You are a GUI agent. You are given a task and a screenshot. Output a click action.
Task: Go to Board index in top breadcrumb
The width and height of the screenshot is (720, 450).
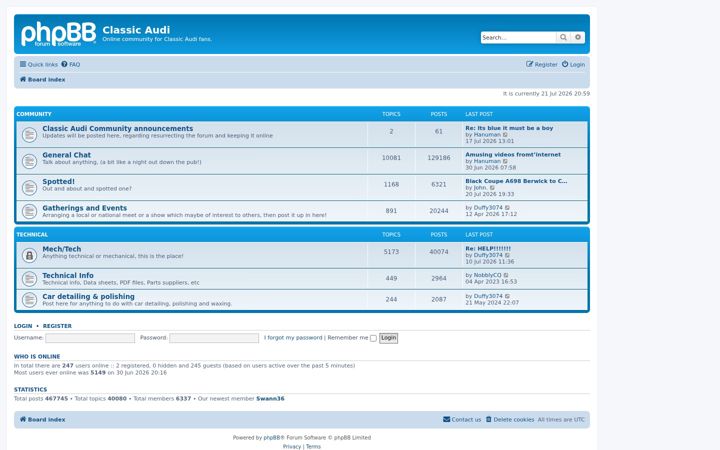coord(42,79)
